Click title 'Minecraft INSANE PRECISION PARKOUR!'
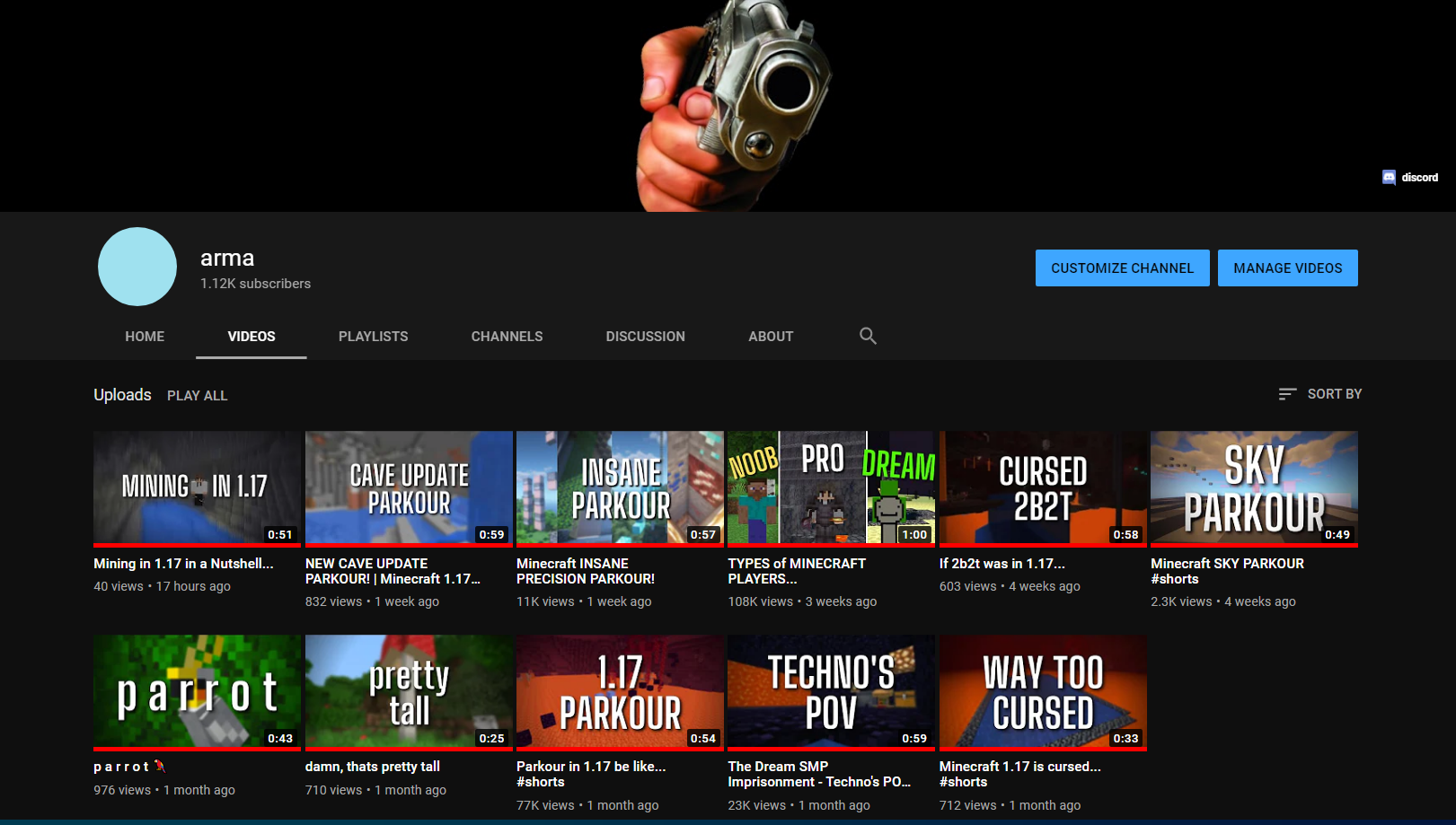Viewport: 1456px width, 825px height. point(586,571)
